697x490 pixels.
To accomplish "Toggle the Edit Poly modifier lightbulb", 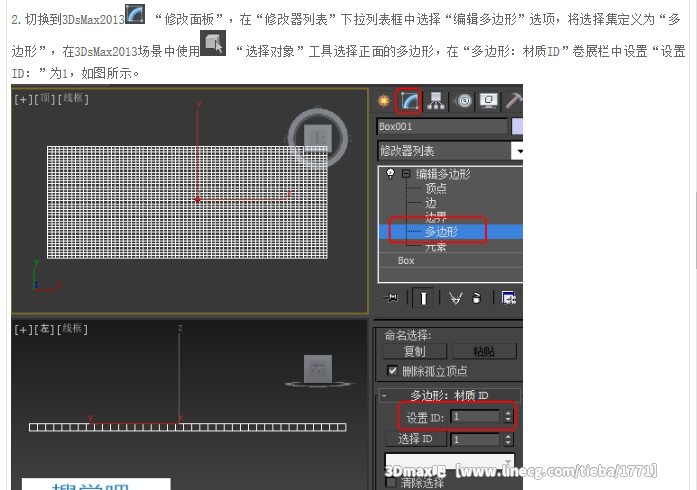I will pos(390,173).
